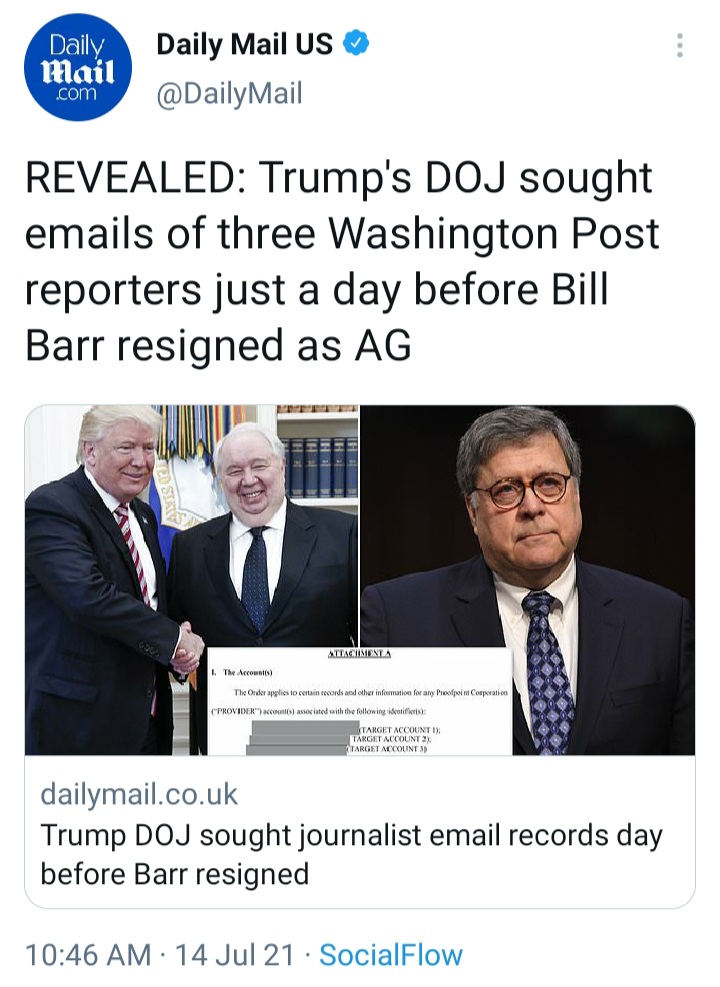Open the @DailyMail handle

[229, 93]
